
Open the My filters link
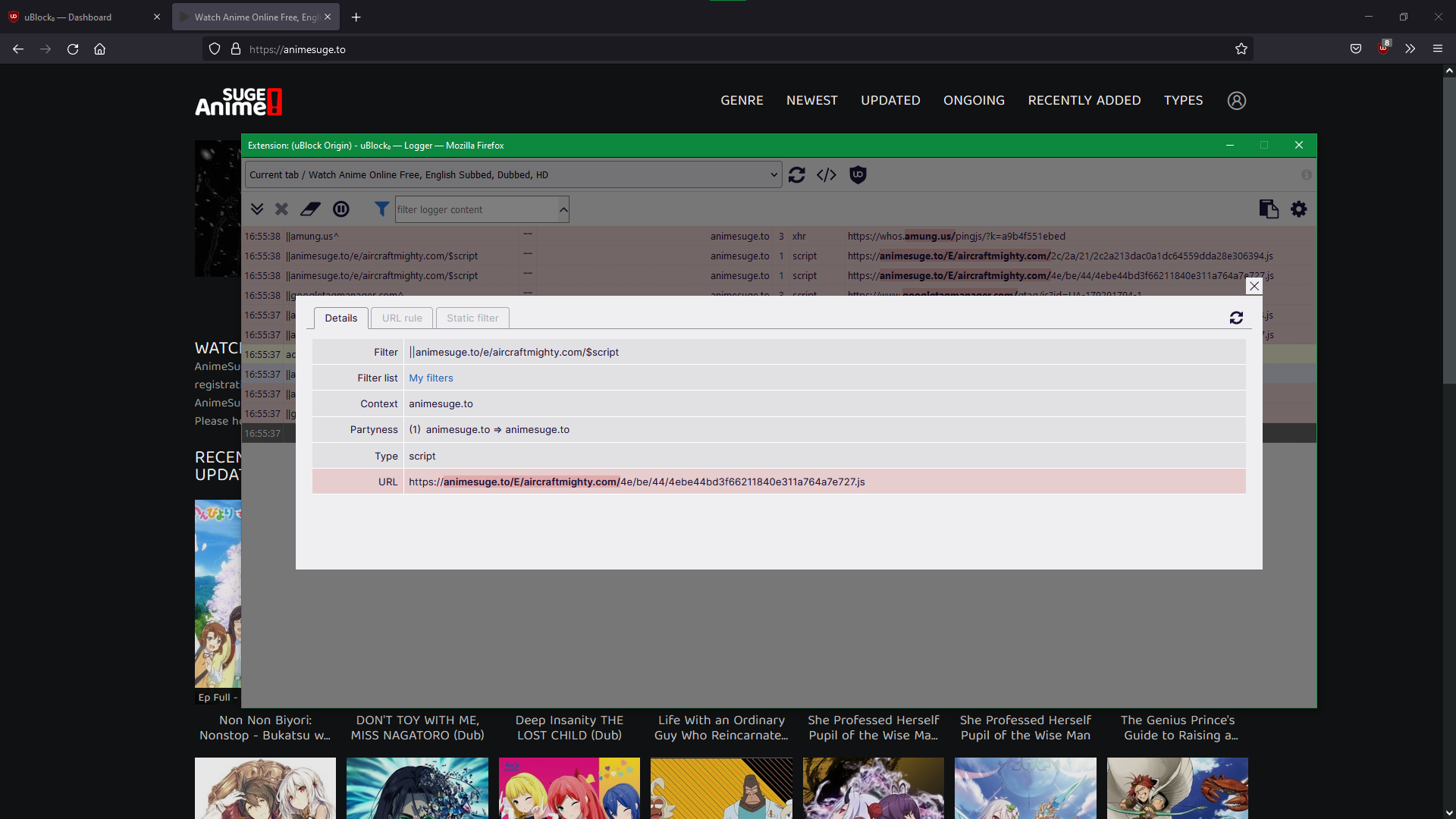click(431, 378)
